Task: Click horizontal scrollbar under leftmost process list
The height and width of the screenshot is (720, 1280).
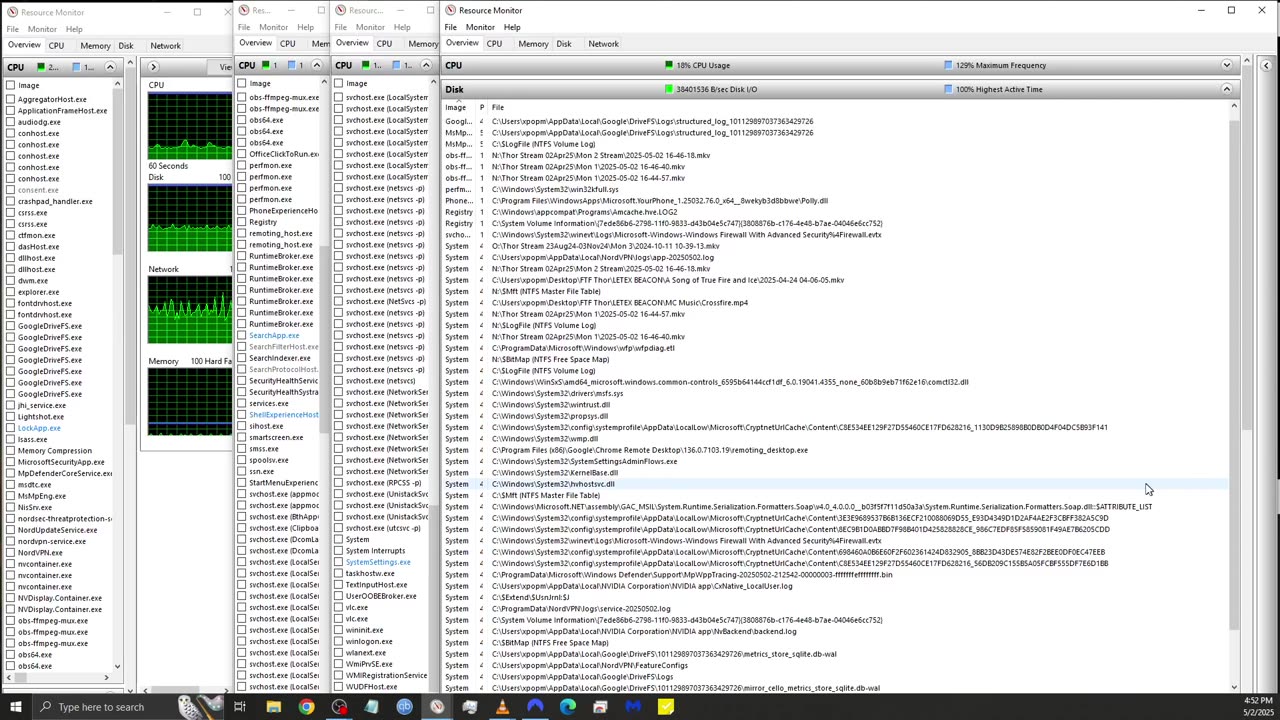Action: point(60,678)
